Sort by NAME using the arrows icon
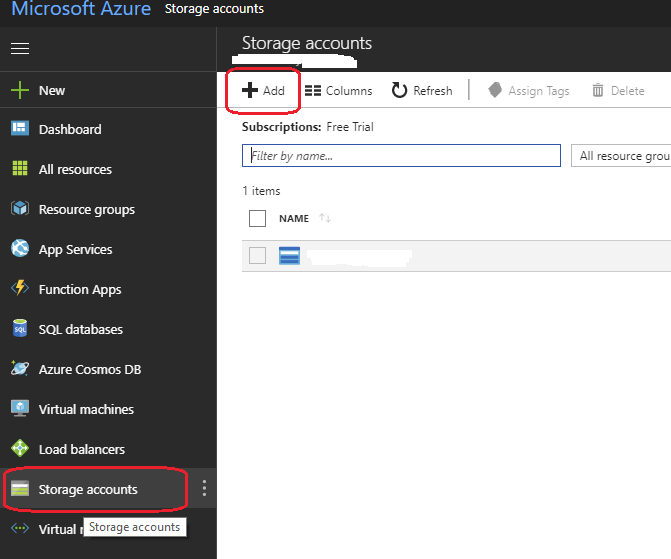This screenshot has width=671, height=559. 325,218
